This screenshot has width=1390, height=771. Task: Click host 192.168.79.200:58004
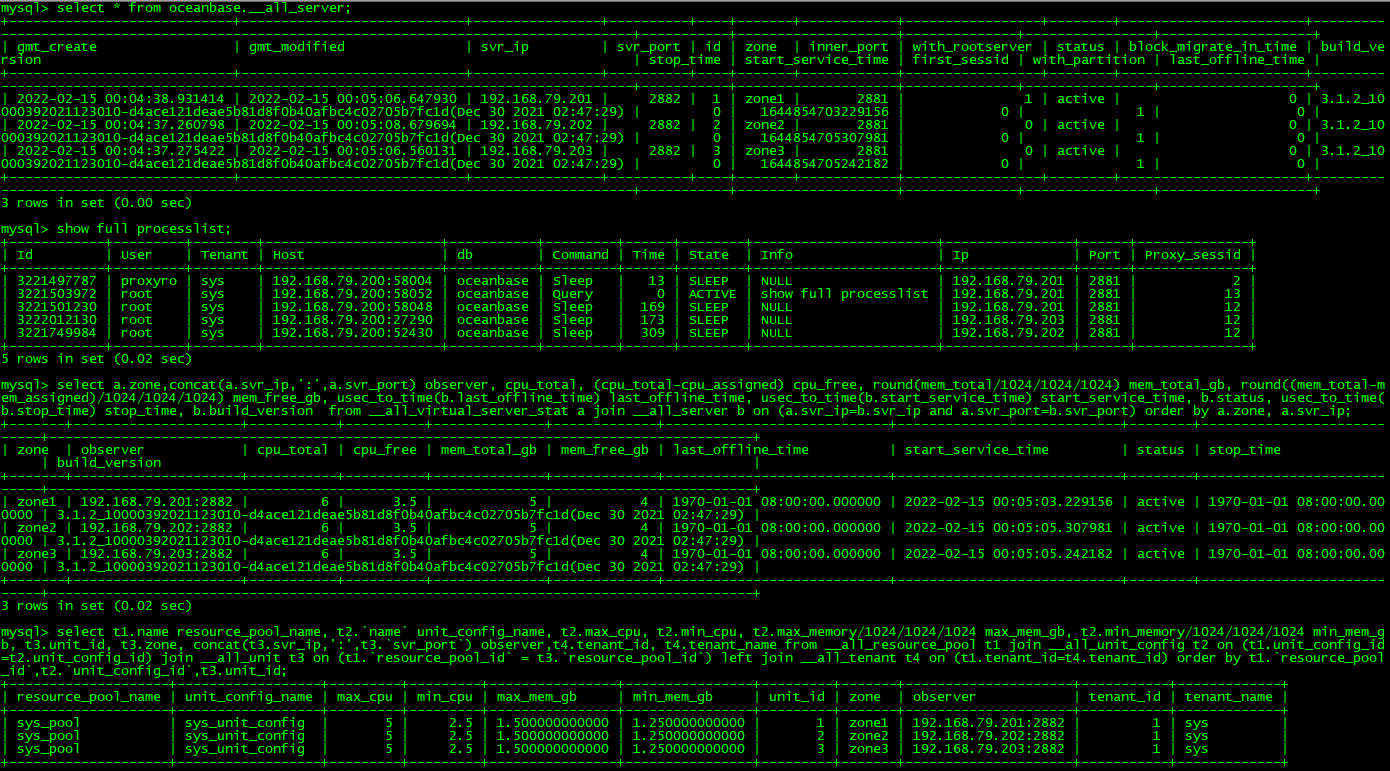tap(353, 281)
